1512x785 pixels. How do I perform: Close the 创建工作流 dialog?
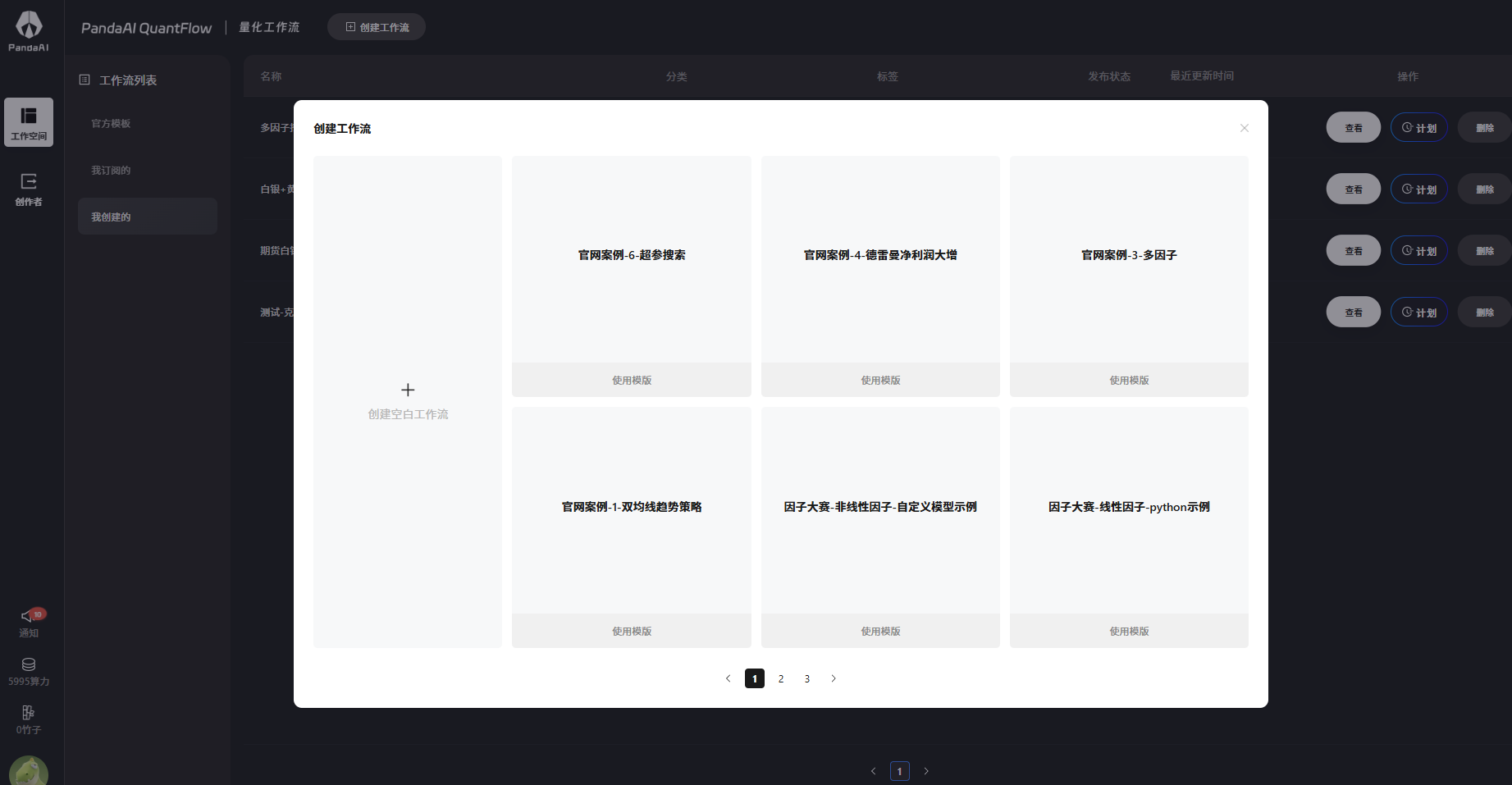(x=1245, y=128)
